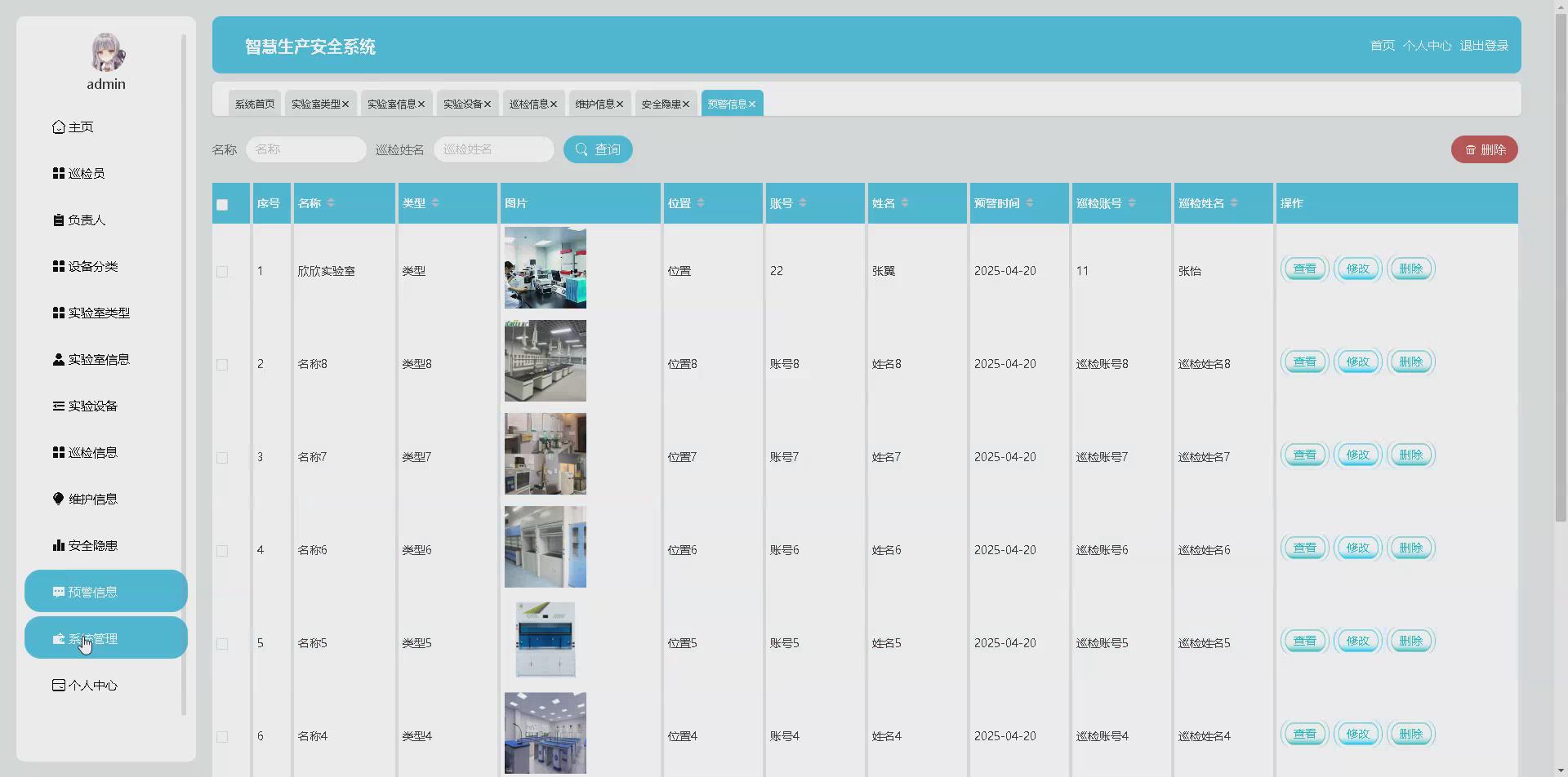Screen dimensions: 1568x777
Task: Click 个人中心 link in top header
Action: (1427, 46)
